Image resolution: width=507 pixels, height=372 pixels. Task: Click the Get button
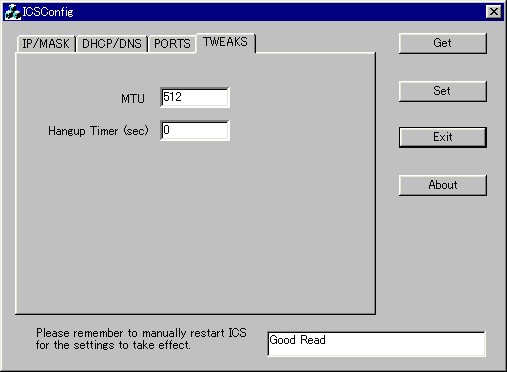click(442, 43)
